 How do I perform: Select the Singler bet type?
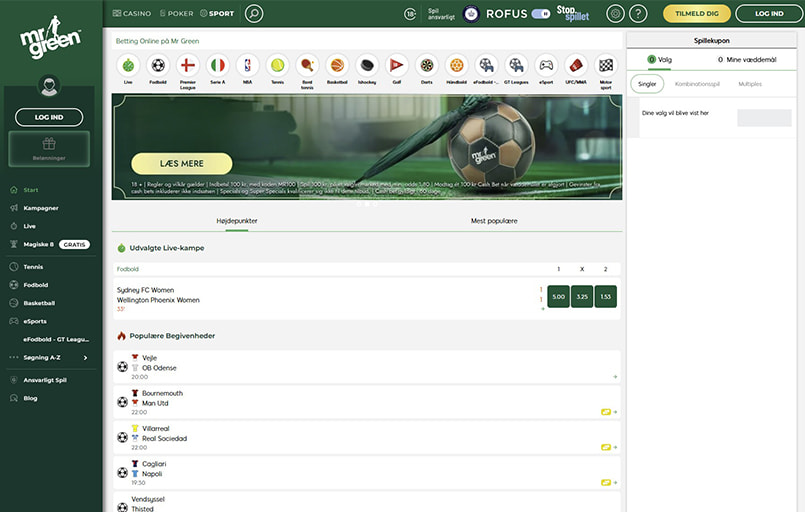(x=647, y=84)
